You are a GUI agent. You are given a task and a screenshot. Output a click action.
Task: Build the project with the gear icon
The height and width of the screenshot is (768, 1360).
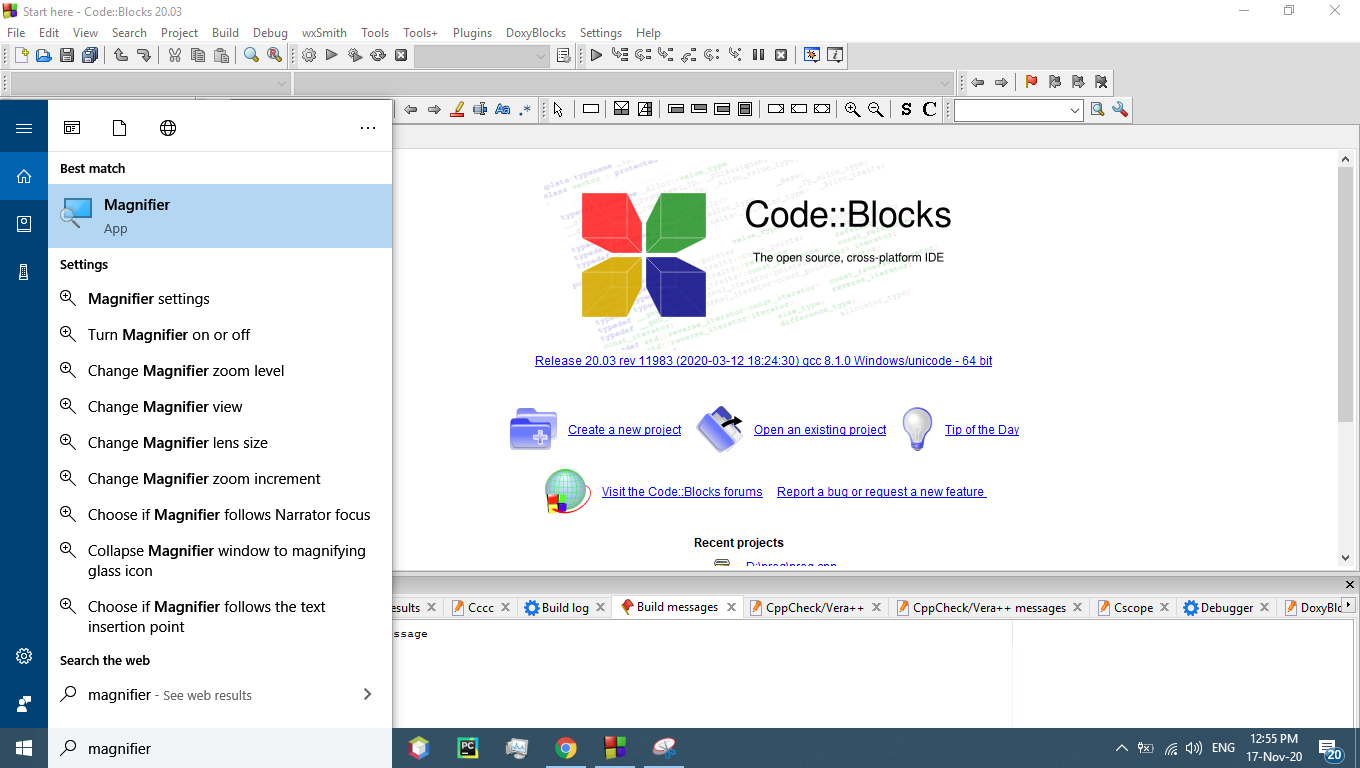pos(309,55)
